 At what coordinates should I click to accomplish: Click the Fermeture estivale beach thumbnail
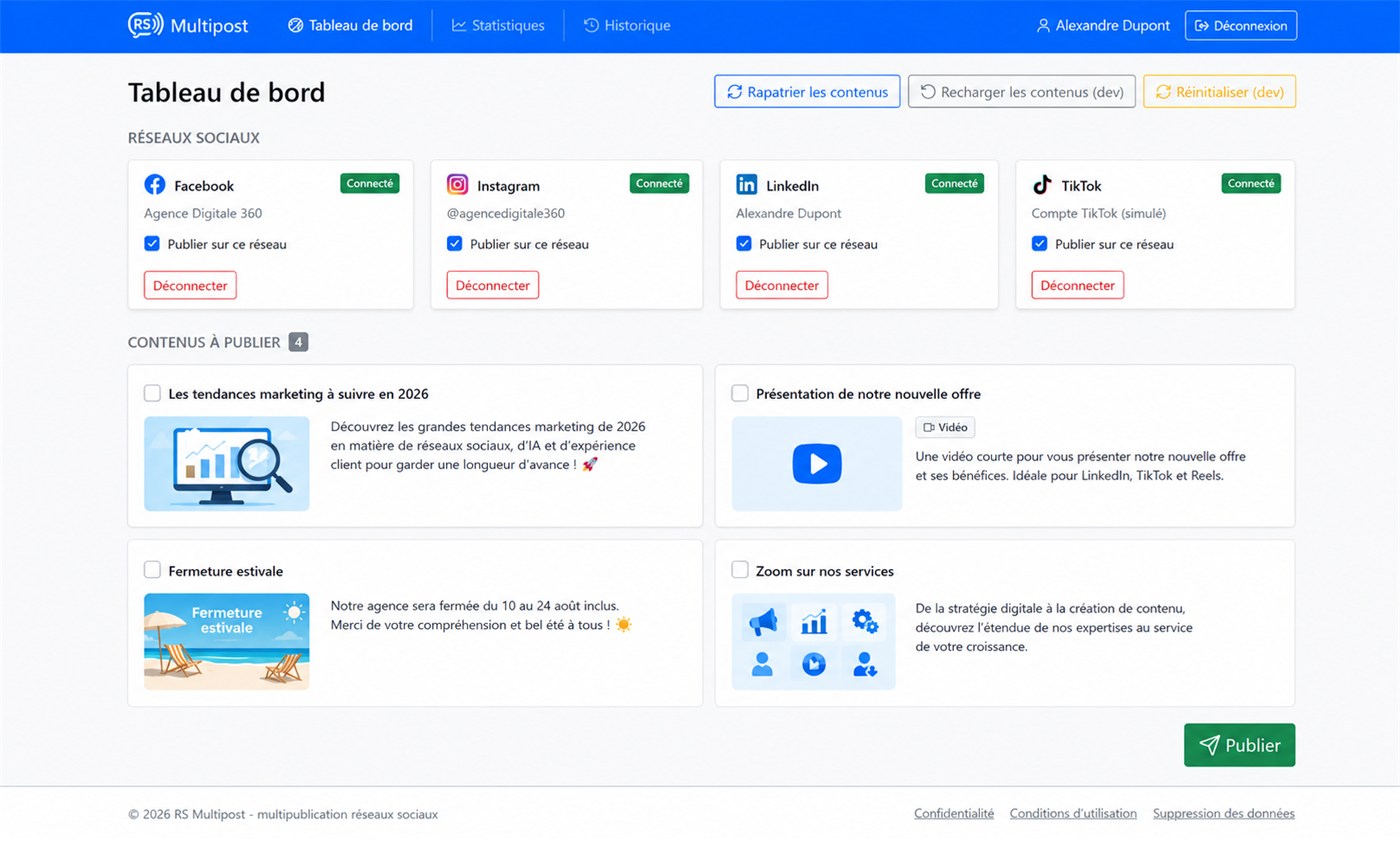227,642
